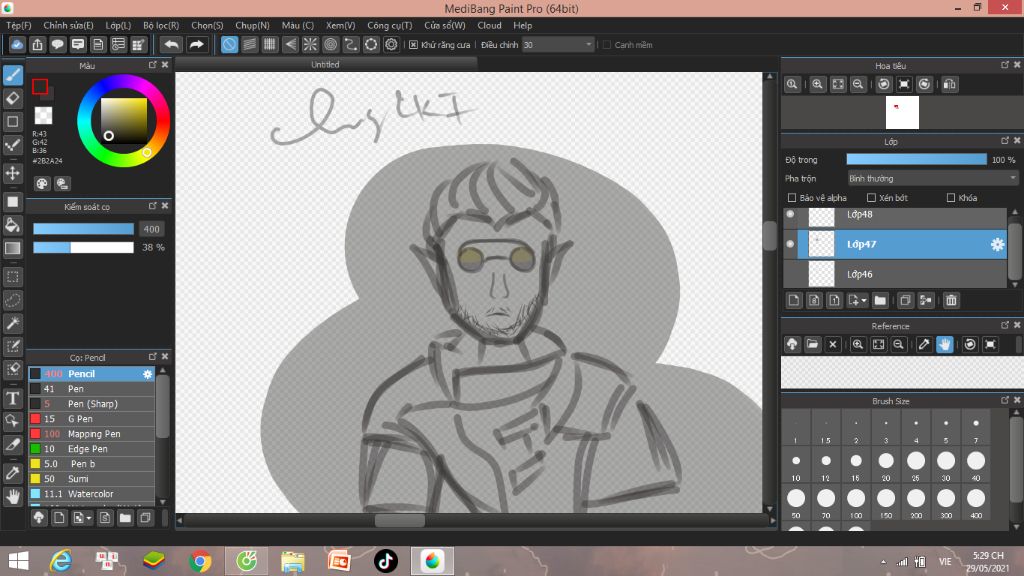
Task: Open the Lớp(L) menu
Action: (x=118, y=25)
